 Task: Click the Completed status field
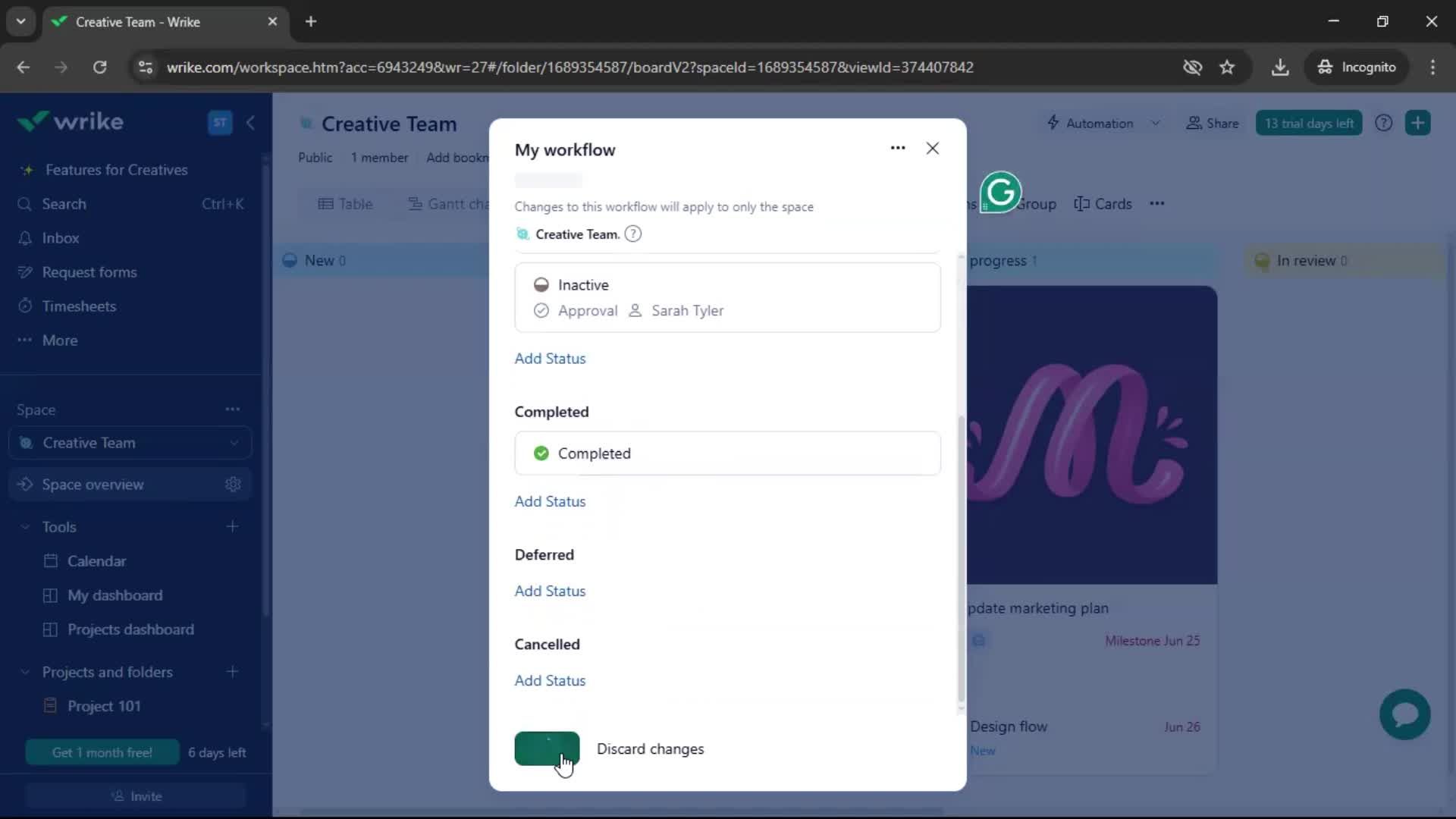tap(727, 453)
